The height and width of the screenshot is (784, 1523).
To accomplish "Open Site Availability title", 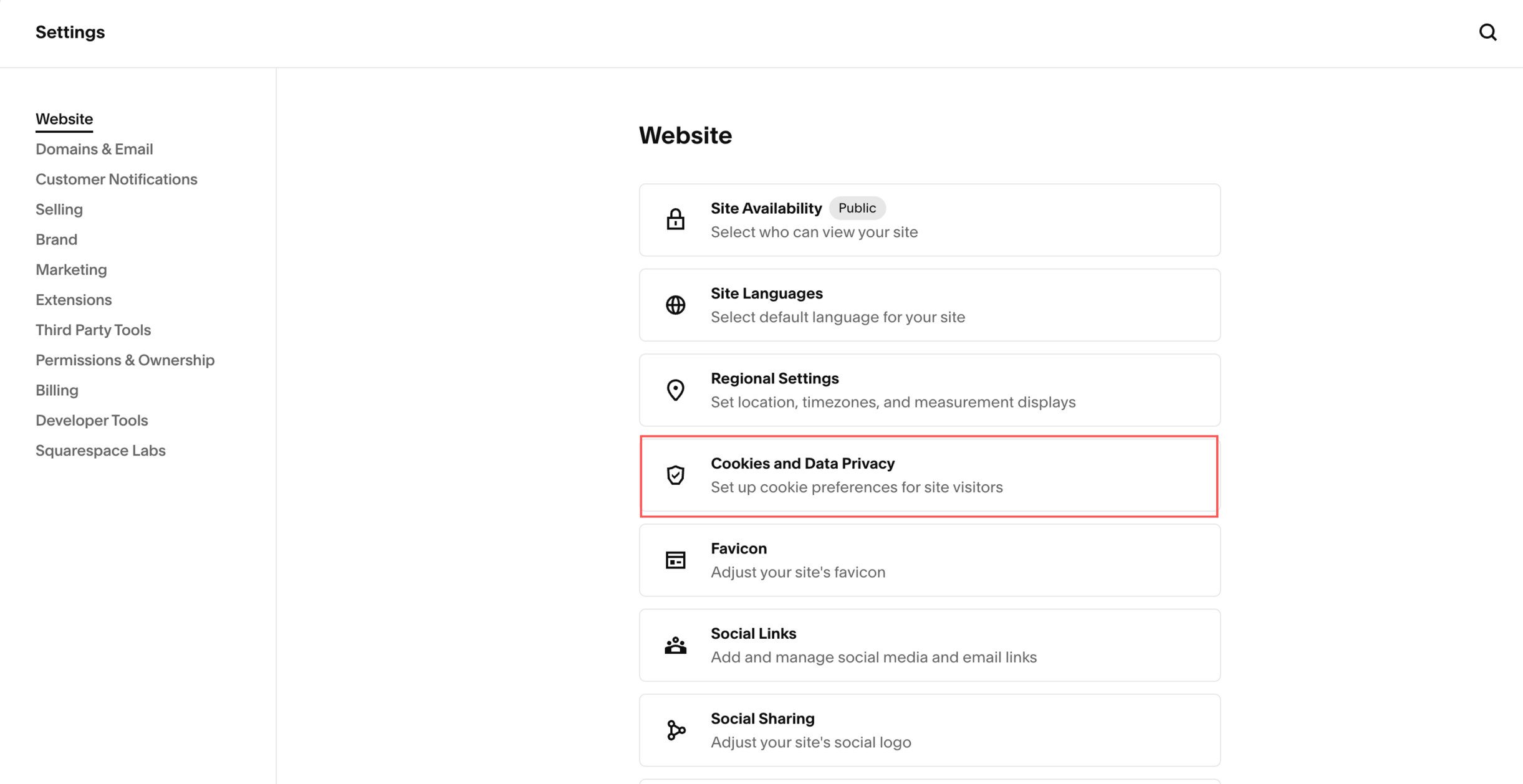I will coord(766,208).
